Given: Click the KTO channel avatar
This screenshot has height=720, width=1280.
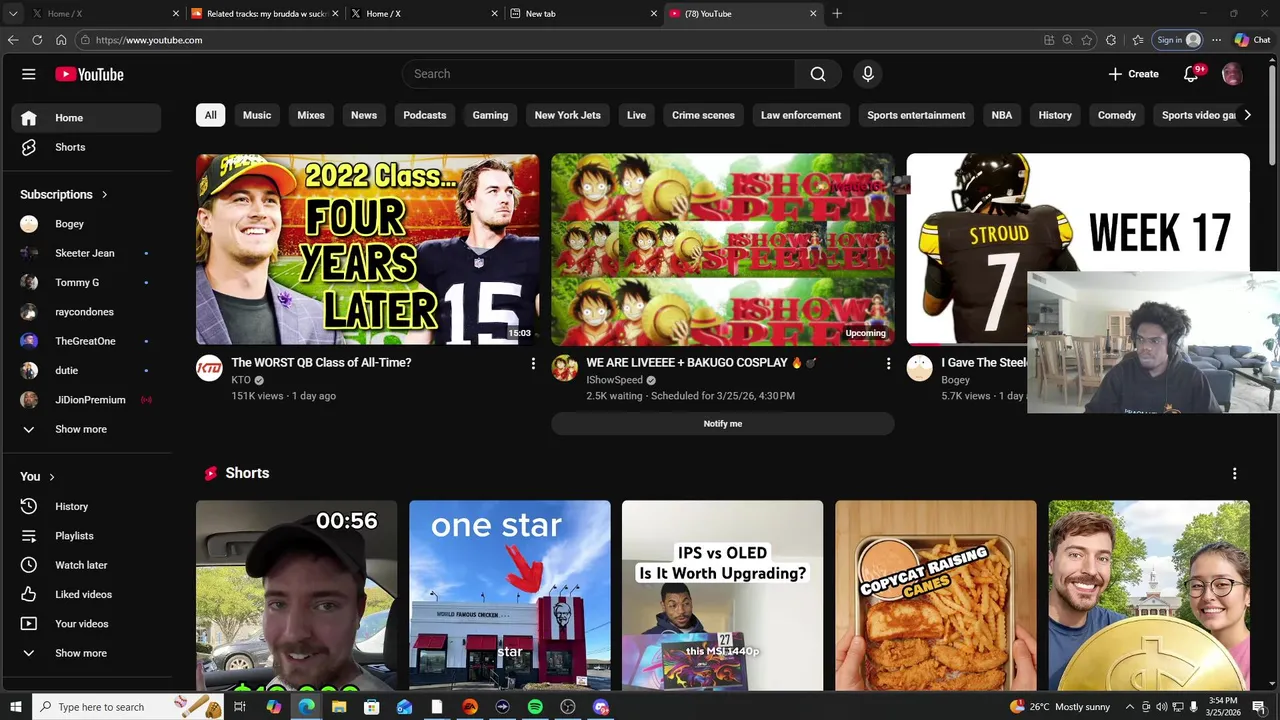Looking at the screenshot, I should coord(209,368).
